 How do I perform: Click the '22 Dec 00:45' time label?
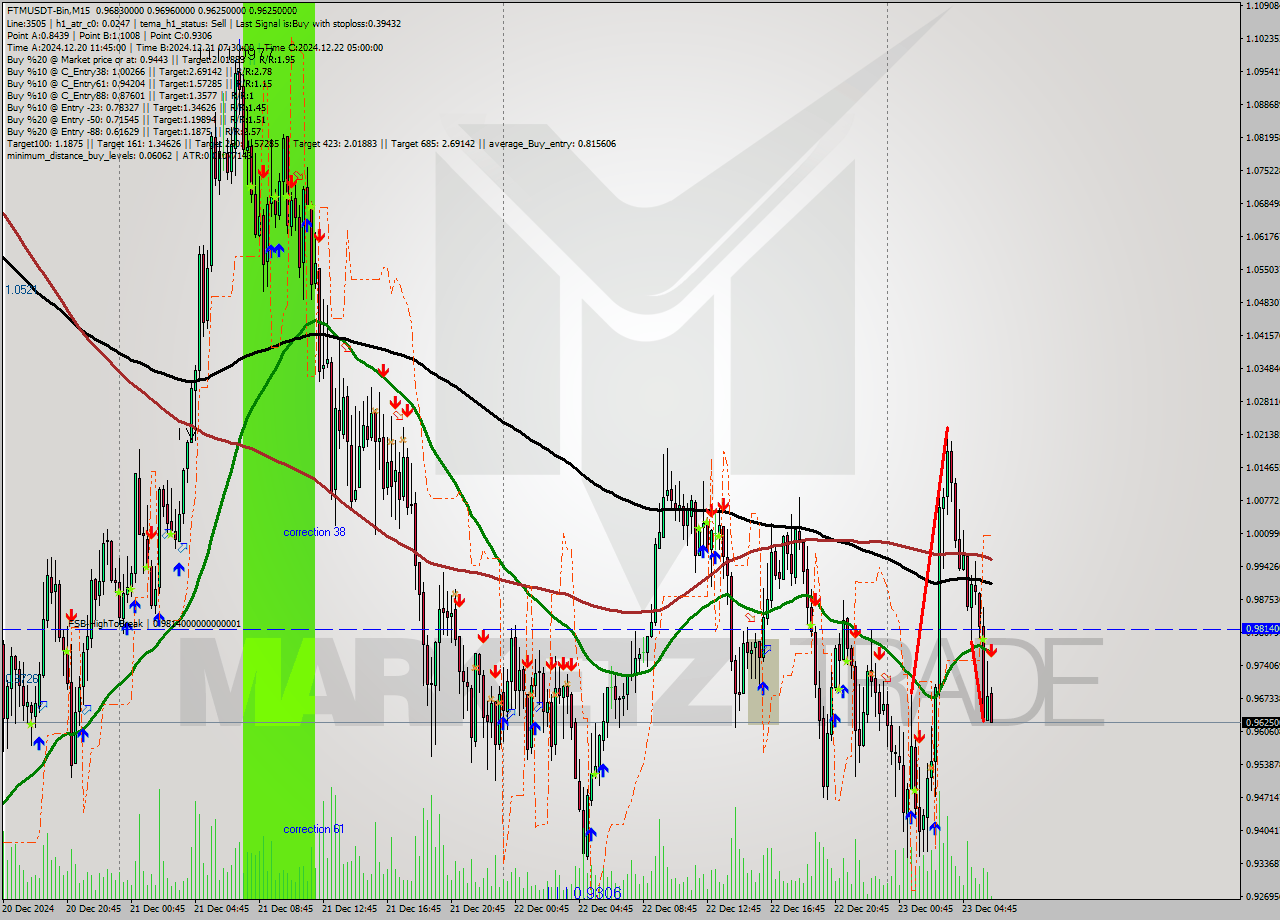[542, 909]
